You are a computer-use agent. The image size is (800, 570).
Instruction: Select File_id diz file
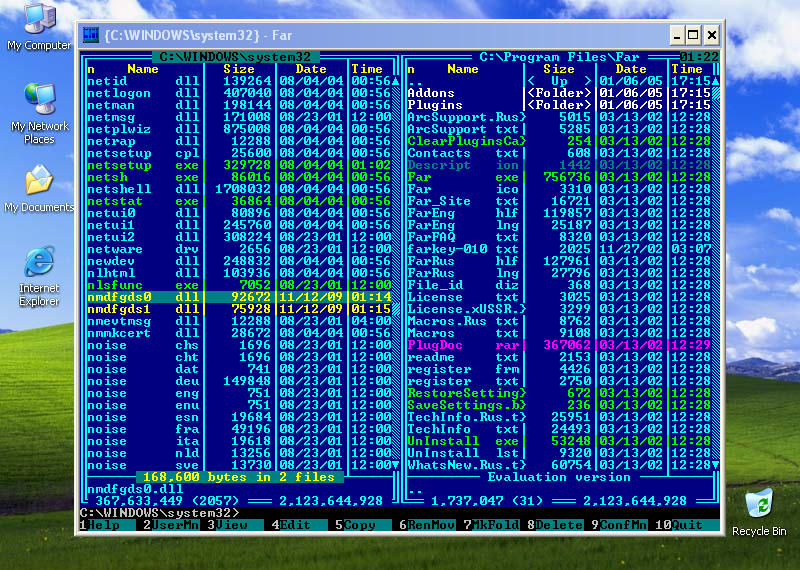pyautogui.click(x=559, y=285)
